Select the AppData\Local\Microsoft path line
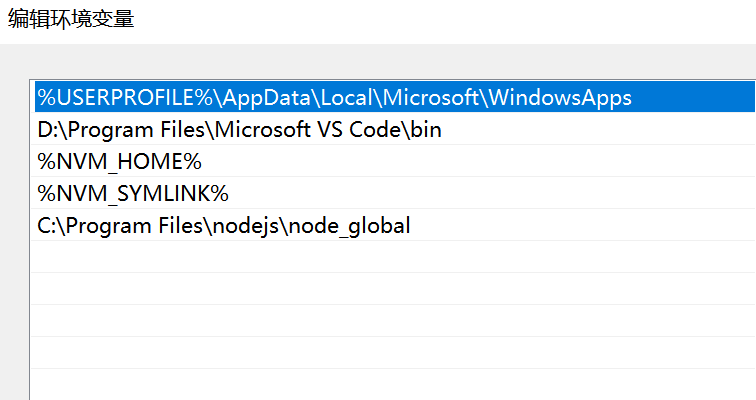Image resolution: width=756 pixels, height=400 pixels. 334,97
